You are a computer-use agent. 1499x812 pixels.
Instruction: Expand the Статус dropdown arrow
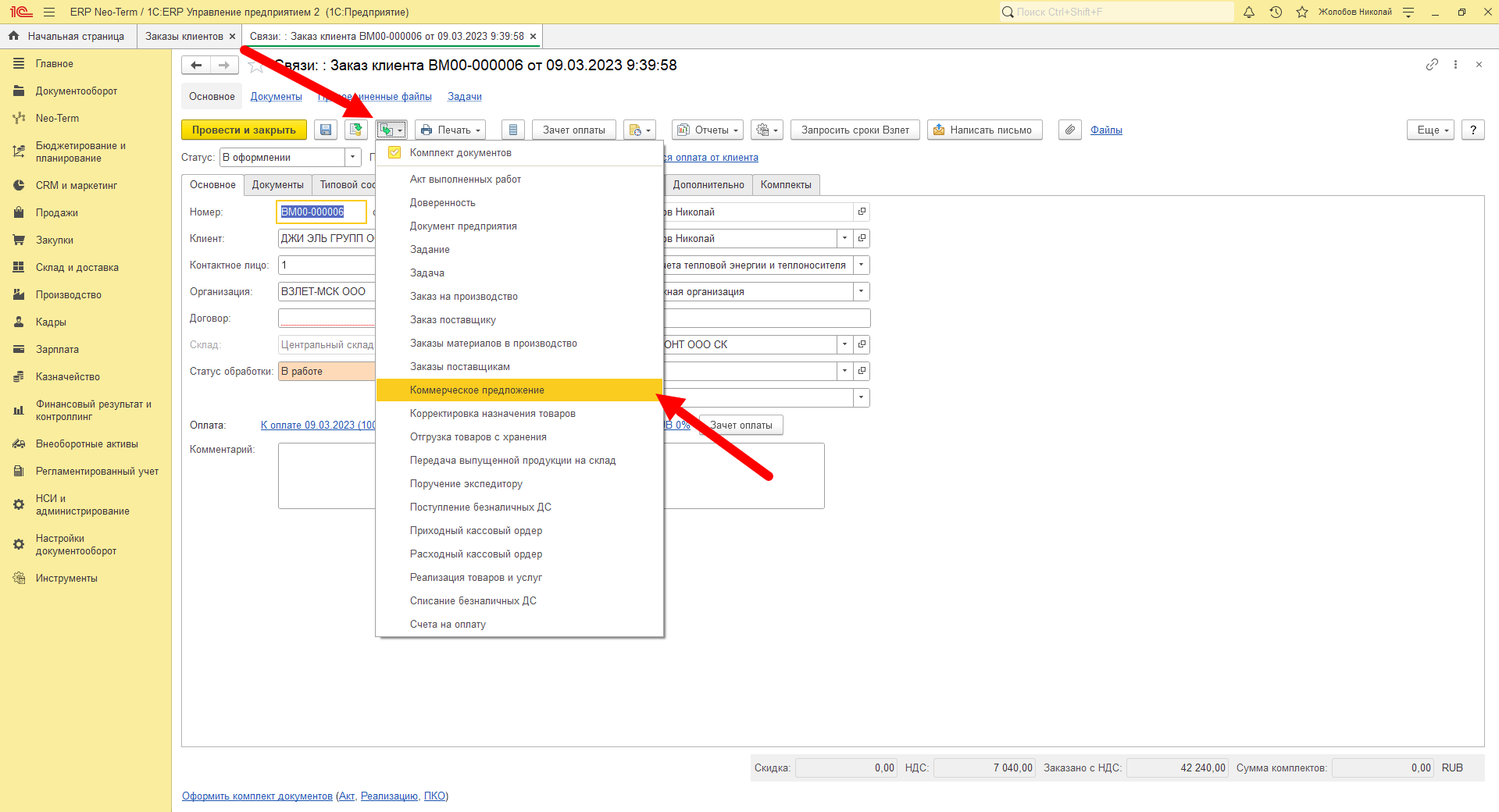click(353, 157)
